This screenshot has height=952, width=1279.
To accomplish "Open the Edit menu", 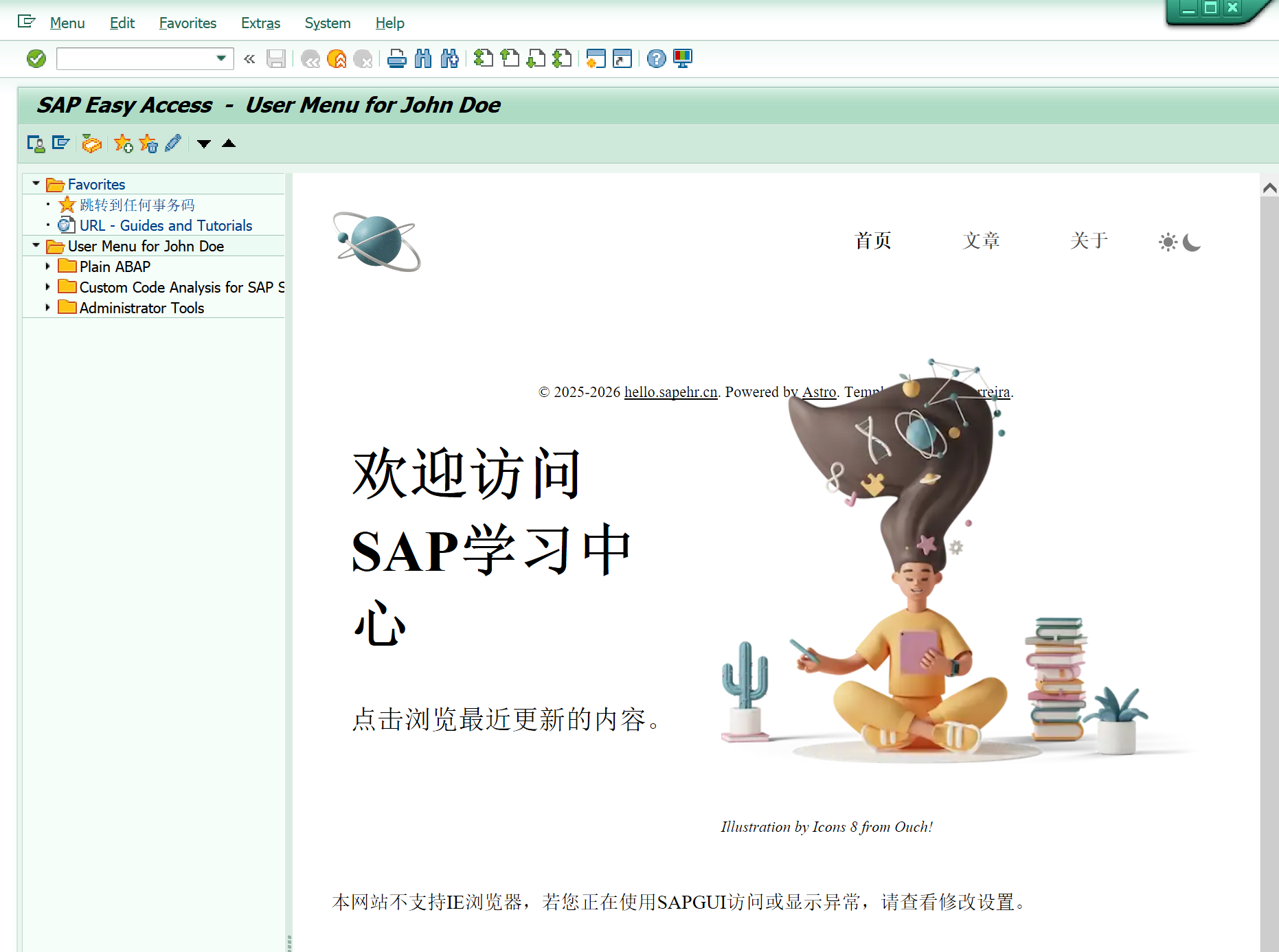I will click(122, 23).
